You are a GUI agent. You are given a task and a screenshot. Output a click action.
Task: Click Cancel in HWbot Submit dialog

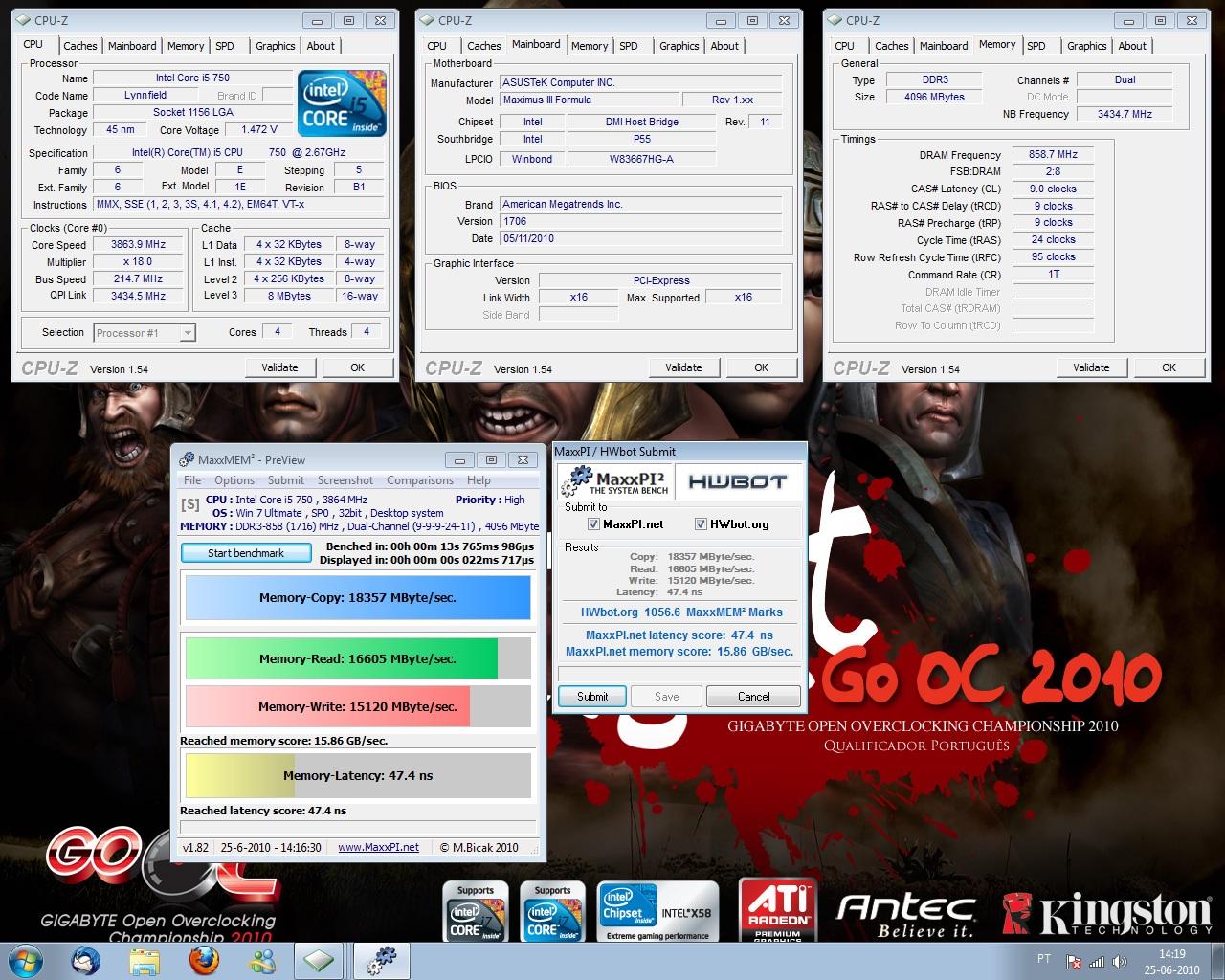[x=753, y=696]
